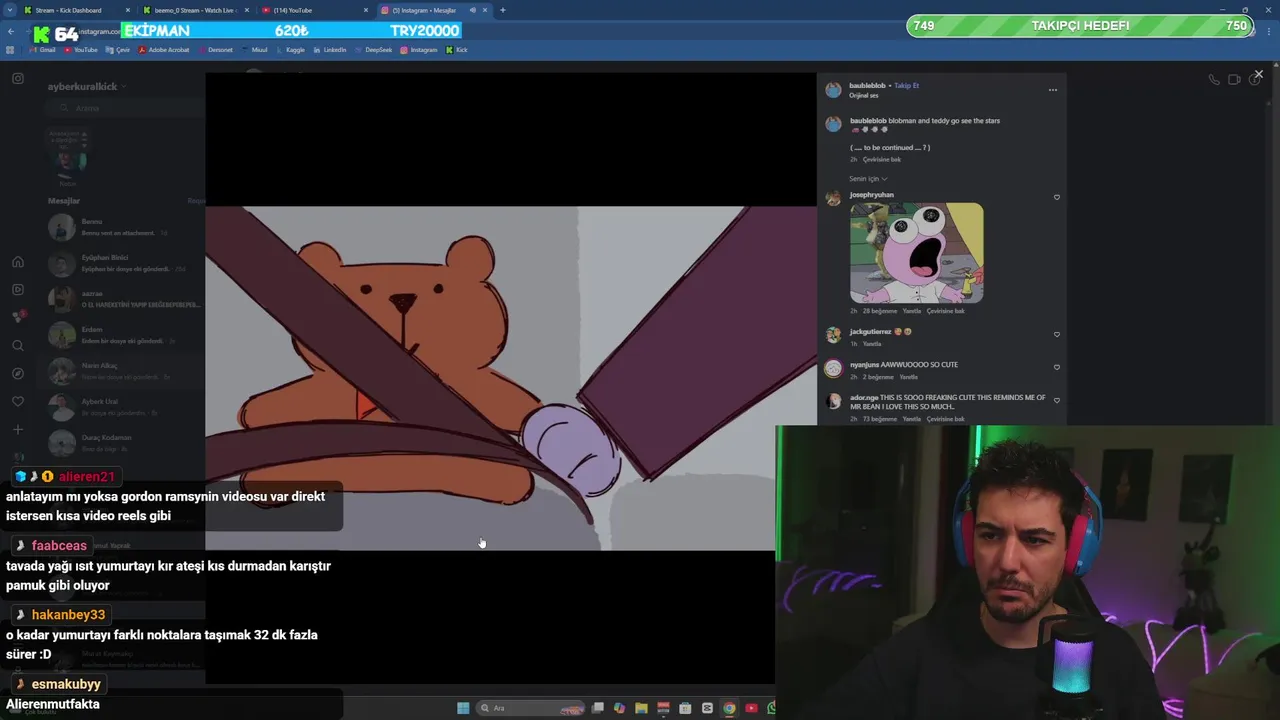This screenshot has width=1280, height=720.
Task: Click 'Çevirisine bak' under baubleblob caption
Action: pos(882,159)
